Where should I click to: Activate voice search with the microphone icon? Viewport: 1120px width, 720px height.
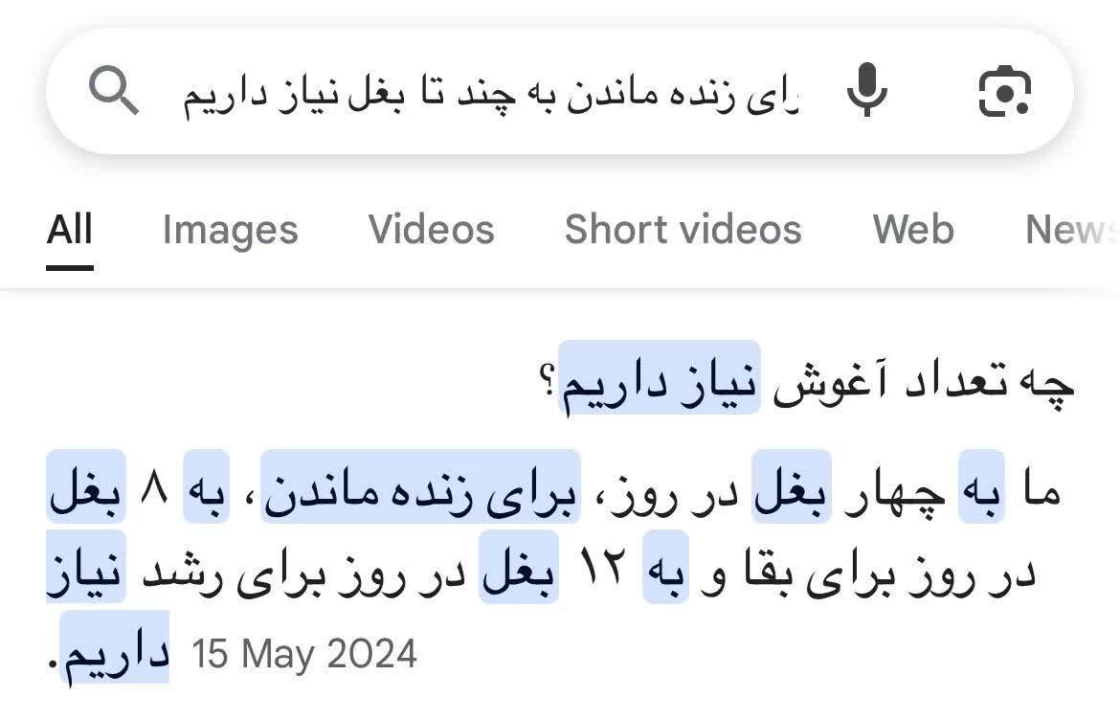click(869, 91)
